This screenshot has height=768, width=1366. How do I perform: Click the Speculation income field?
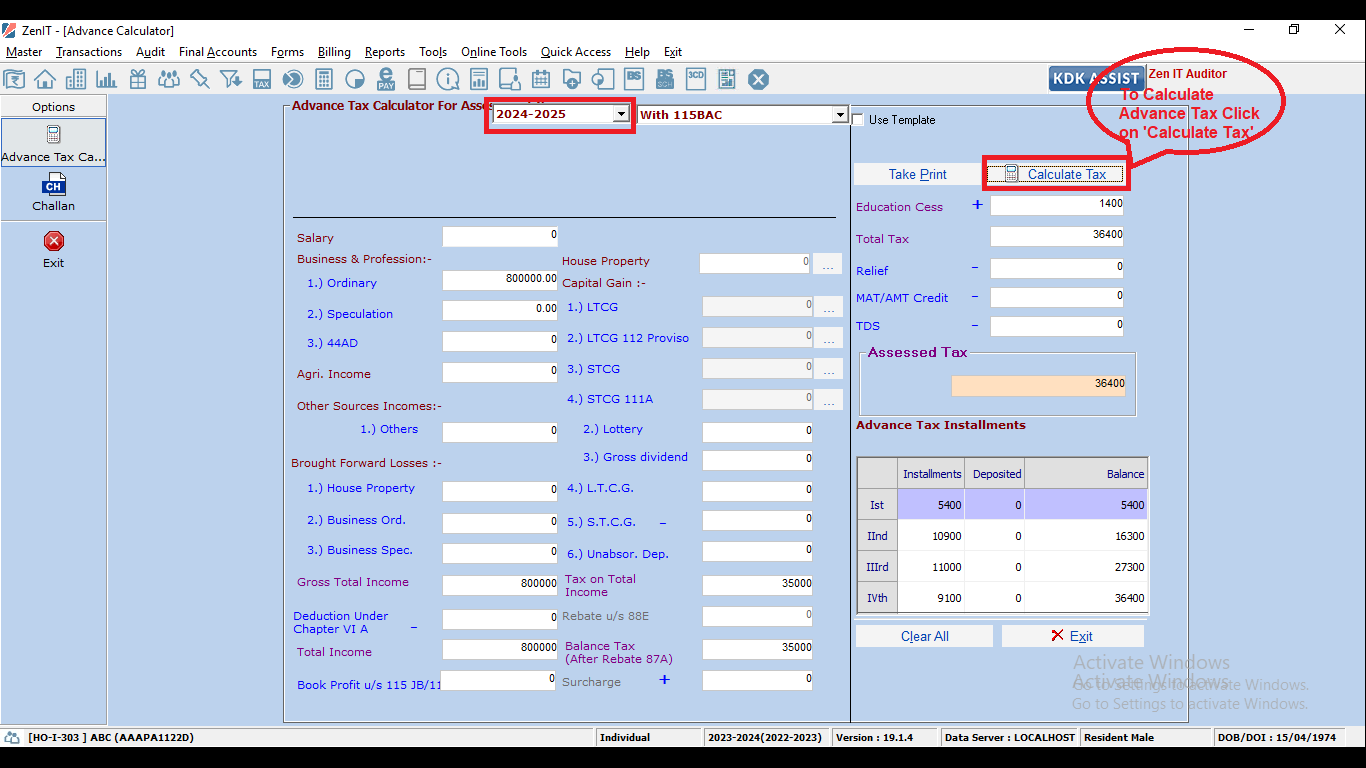pos(500,310)
